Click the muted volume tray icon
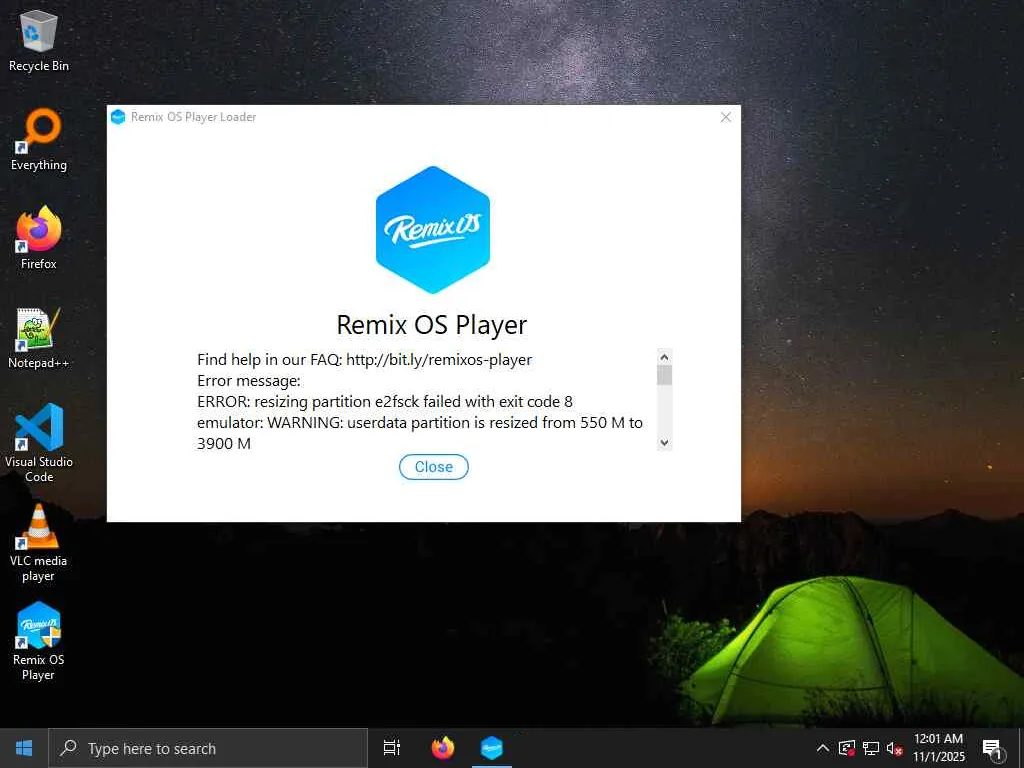The image size is (1024, 768). (894, 748)
